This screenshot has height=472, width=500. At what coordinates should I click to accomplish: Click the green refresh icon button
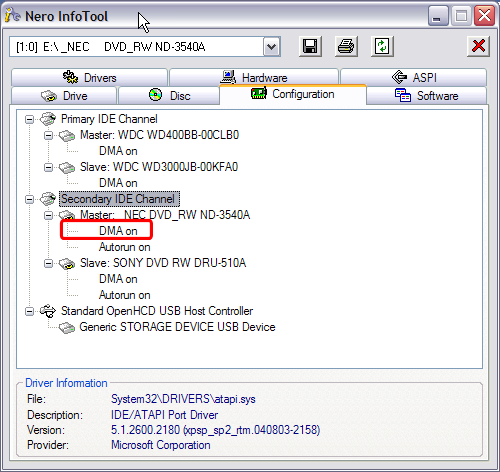tap(382, 46)
